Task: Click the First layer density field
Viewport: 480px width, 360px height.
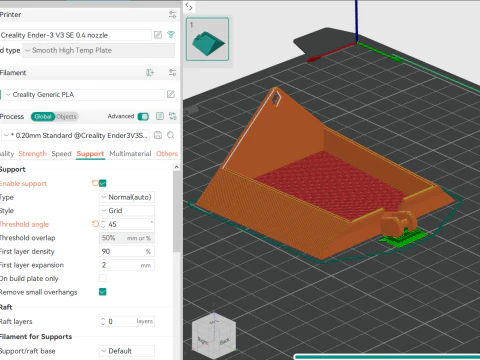Action: pos(127,251)
